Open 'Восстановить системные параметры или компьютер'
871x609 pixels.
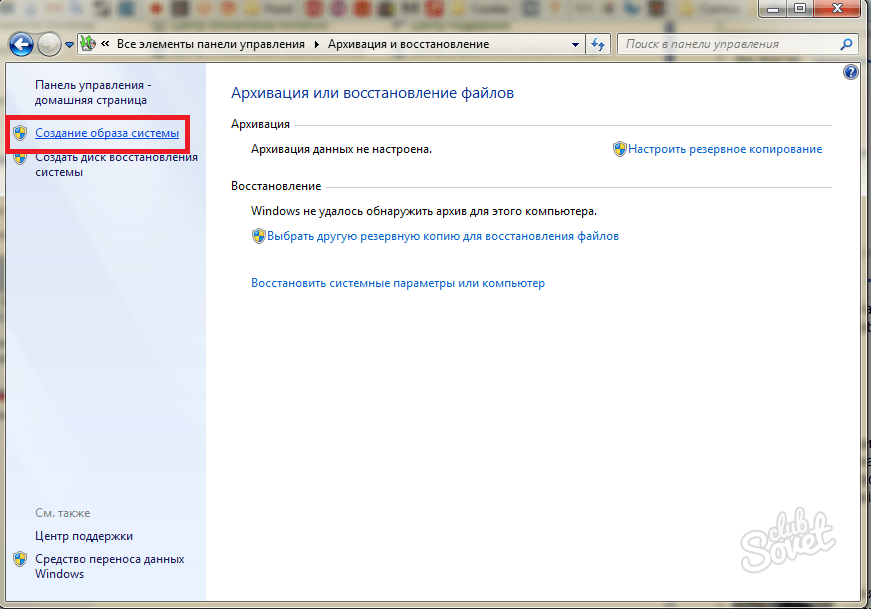pyautogui.click(x=398, y=283)
